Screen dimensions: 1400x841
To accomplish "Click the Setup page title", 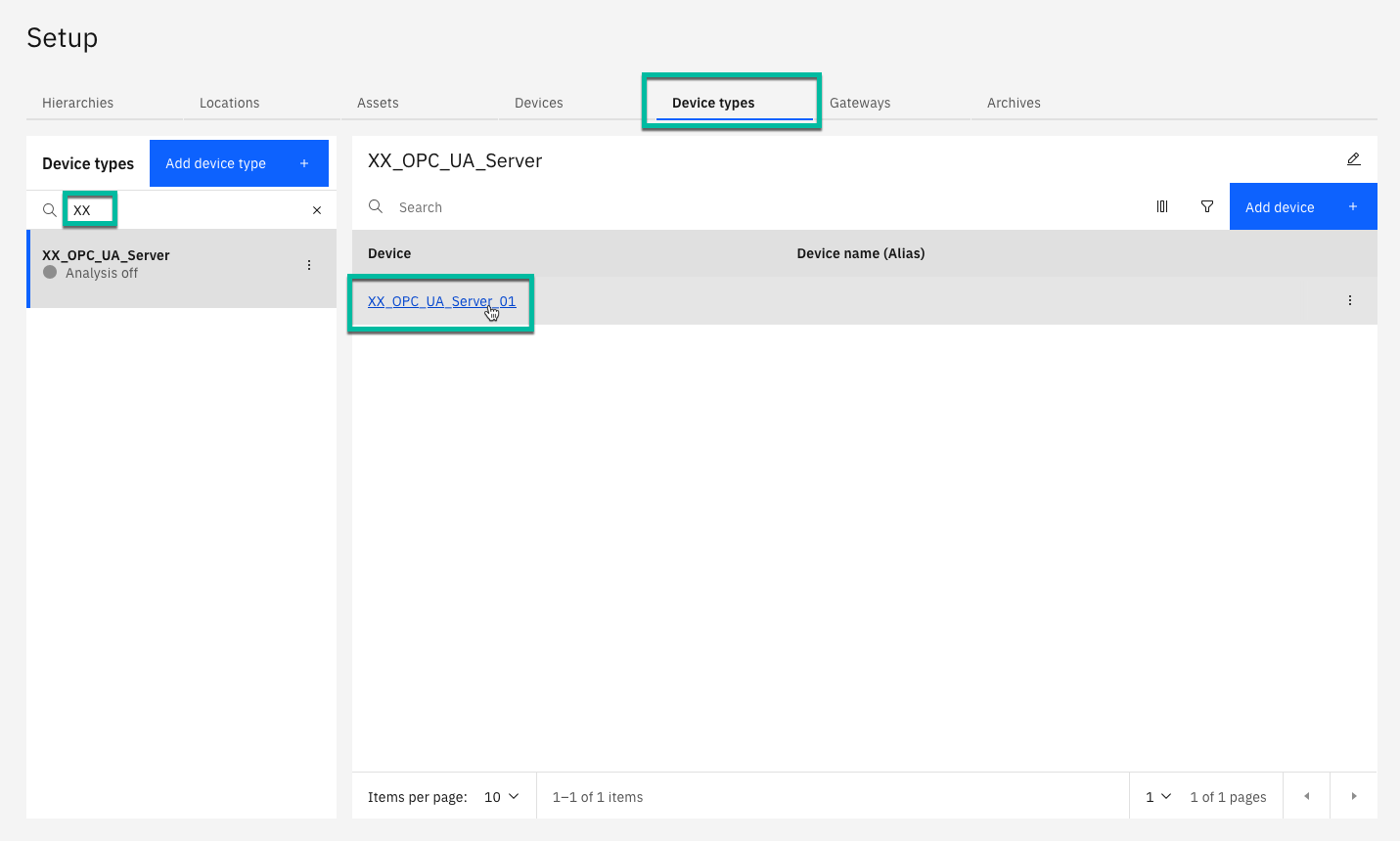I will (63, 38).
